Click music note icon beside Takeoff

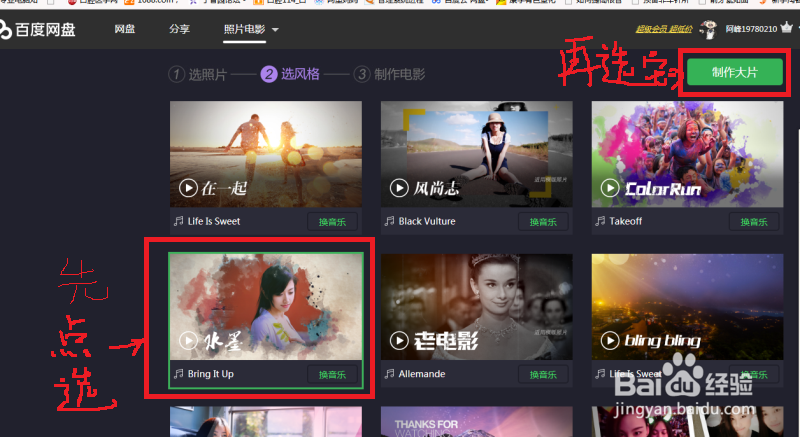click(600, 221)
